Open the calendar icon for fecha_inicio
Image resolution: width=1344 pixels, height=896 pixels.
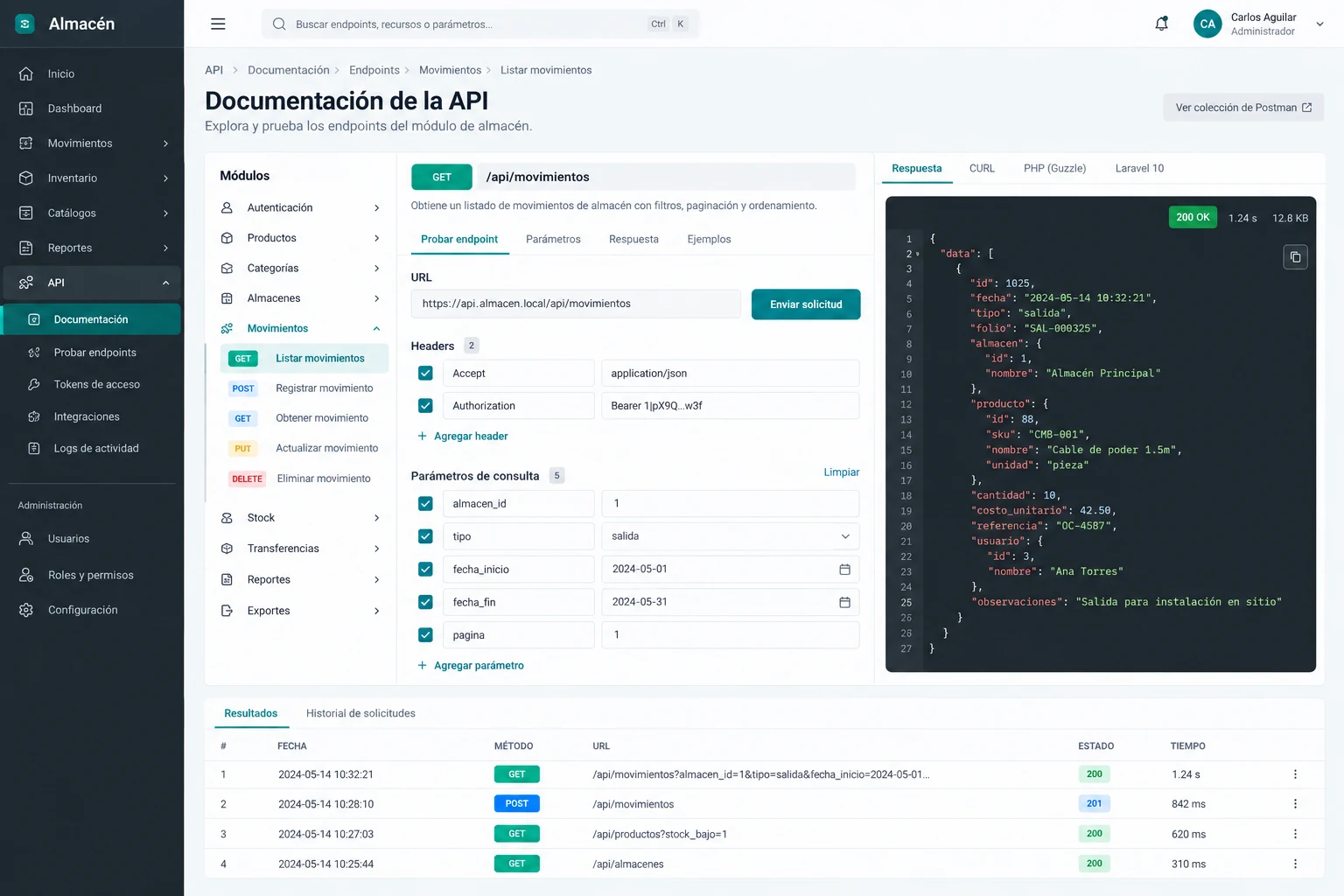point(844,570)
